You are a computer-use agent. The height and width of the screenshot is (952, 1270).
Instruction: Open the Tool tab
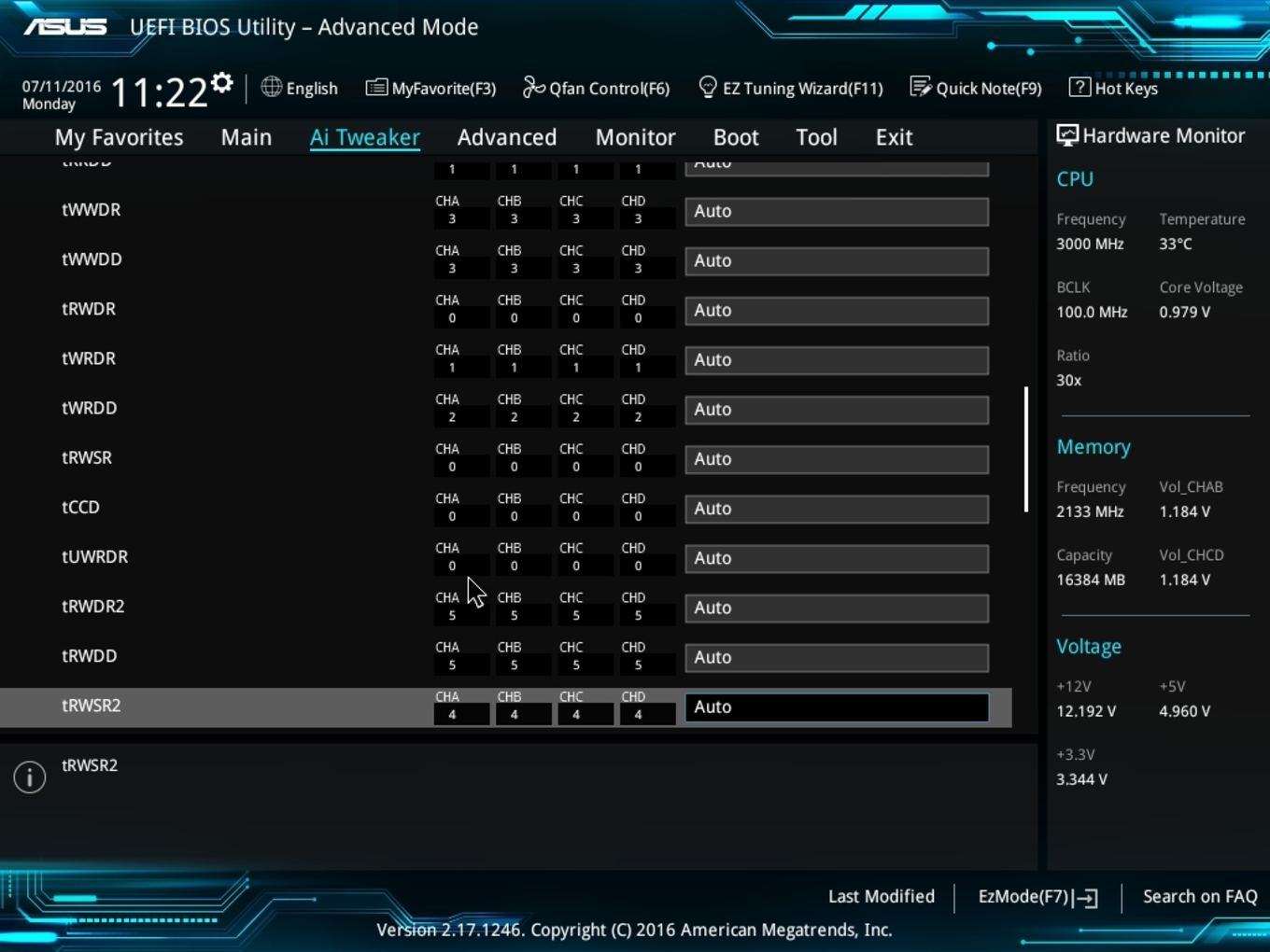point(816,137)
